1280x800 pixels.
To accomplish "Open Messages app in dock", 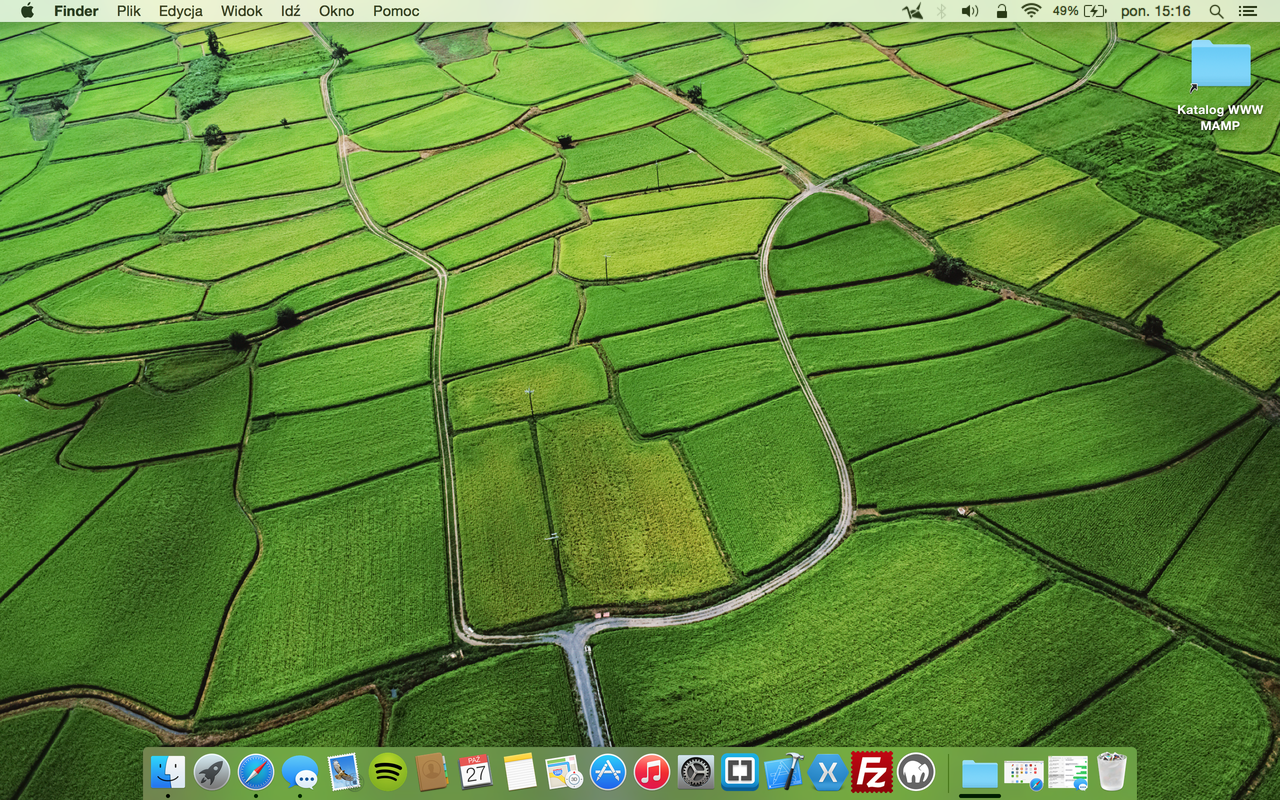I will pos(300,772).
